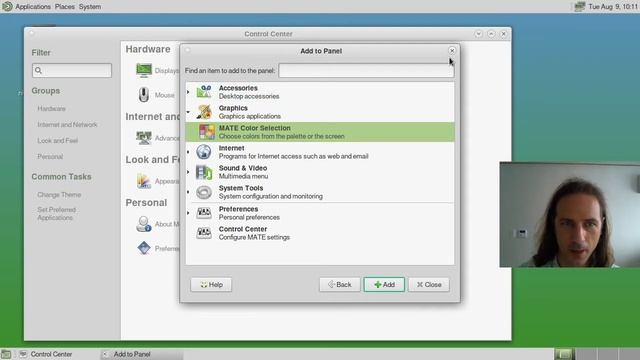Viewport: 640px width, 360px height.
Task: Click the Preferred Applications diamond icon
Action: coord(144,248)
